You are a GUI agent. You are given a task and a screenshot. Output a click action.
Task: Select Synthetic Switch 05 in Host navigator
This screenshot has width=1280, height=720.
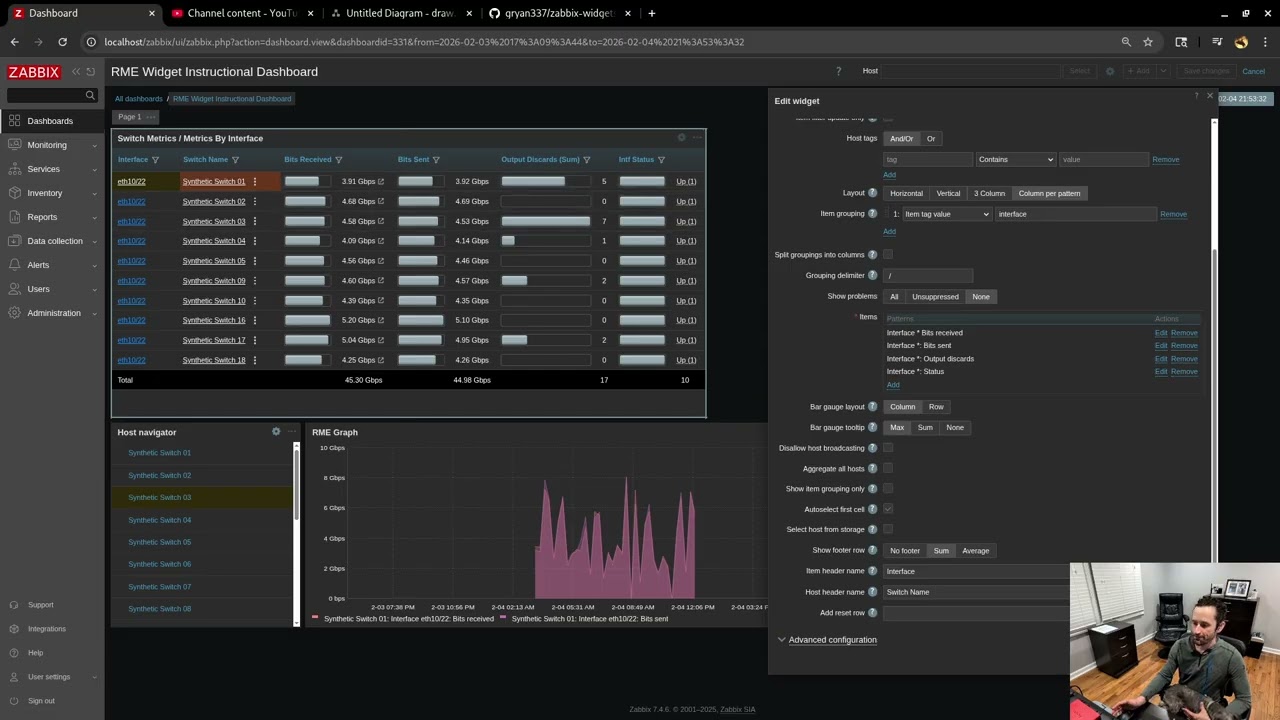[160, 542]
